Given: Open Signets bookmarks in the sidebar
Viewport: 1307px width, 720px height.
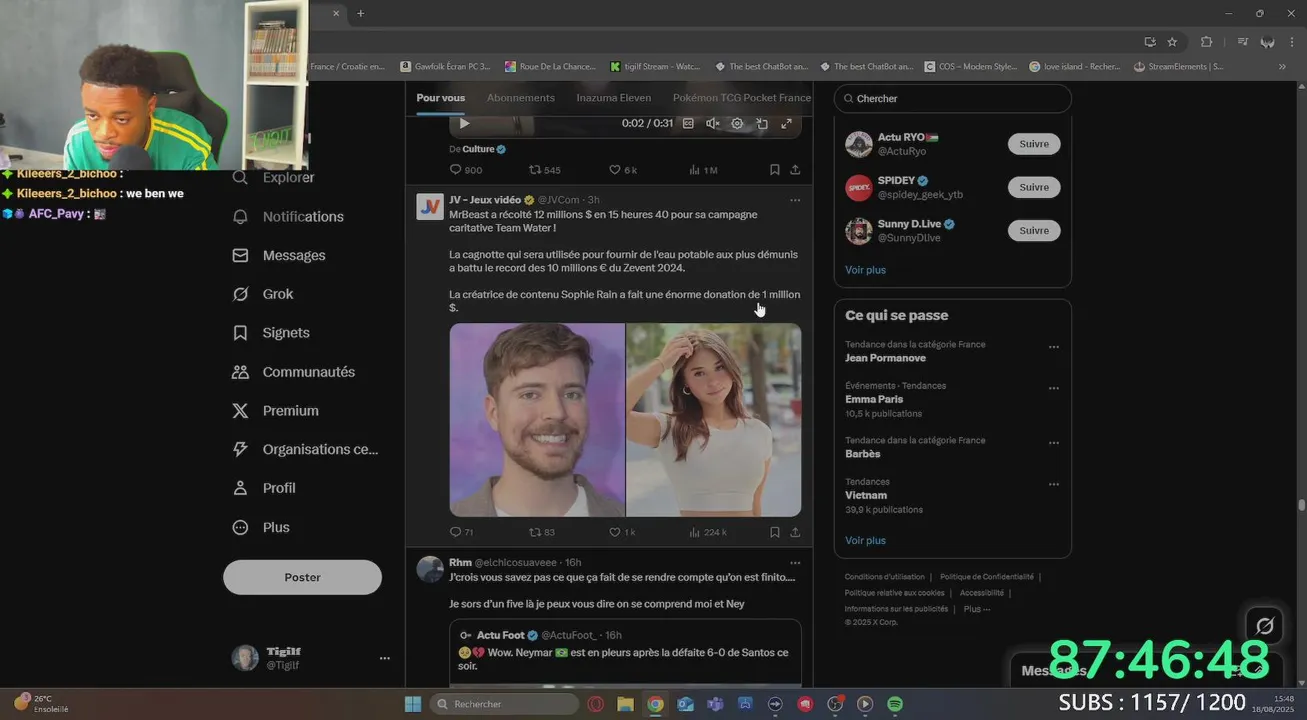Looking at the screenshot, I should [271, 333].
